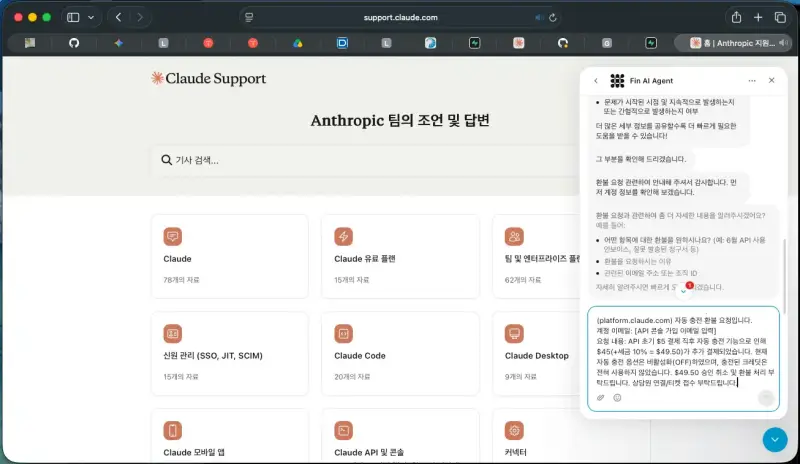Image resolution: width=800 pixels, height=464 pixels.
Task: Click the Claude 유료 플랜 lightning icon
Action: click(x=343, y=236)
